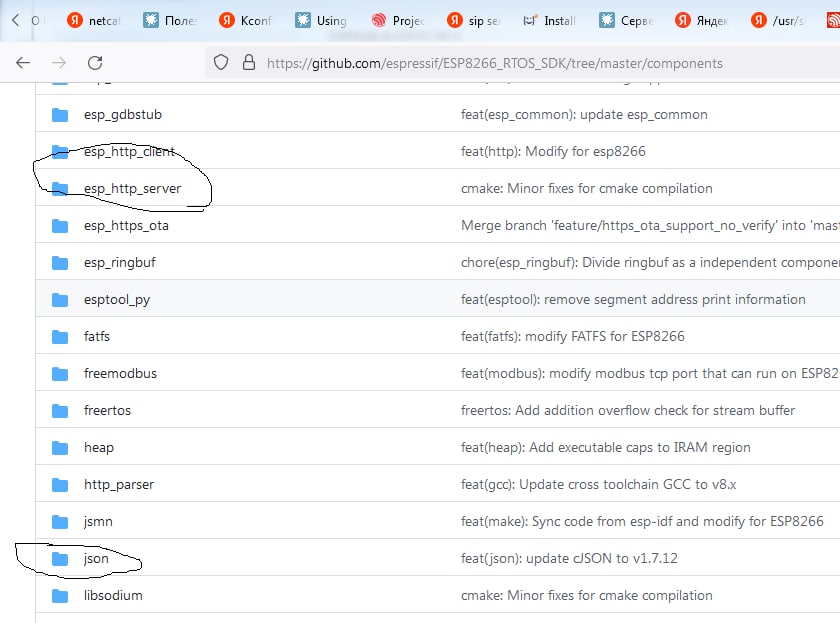The height and width of the screenshot is (623, 840).
Task: Click the fatfs folder icon
Action: coord(60,336)
